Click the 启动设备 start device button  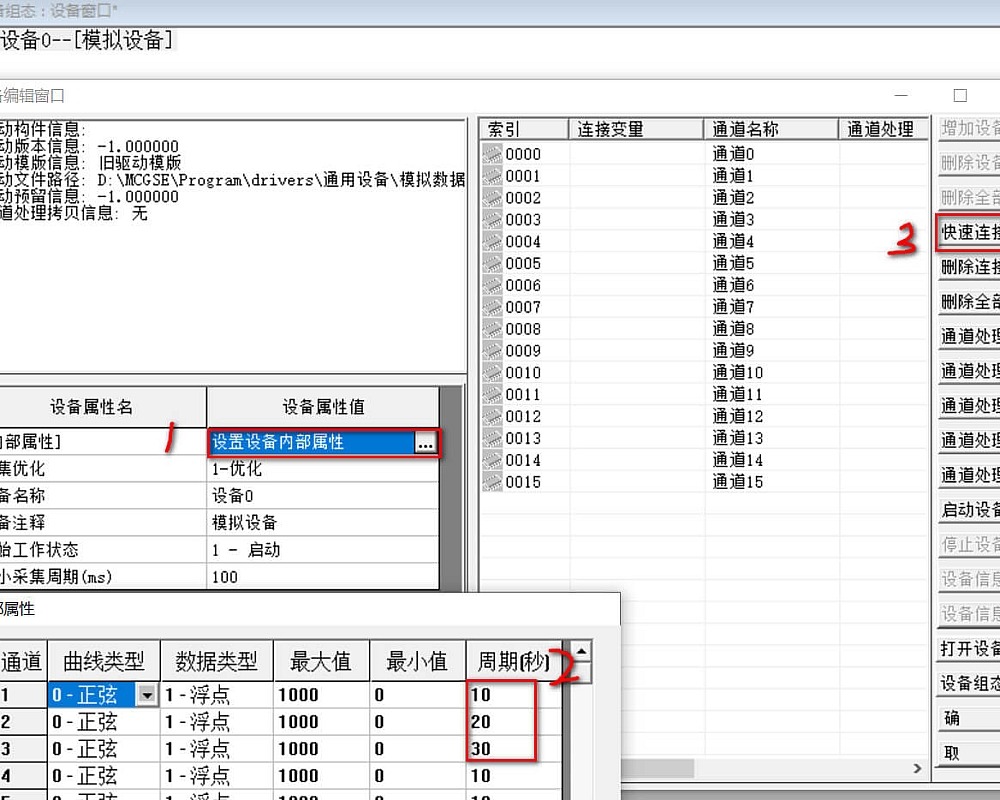[969, 510]
